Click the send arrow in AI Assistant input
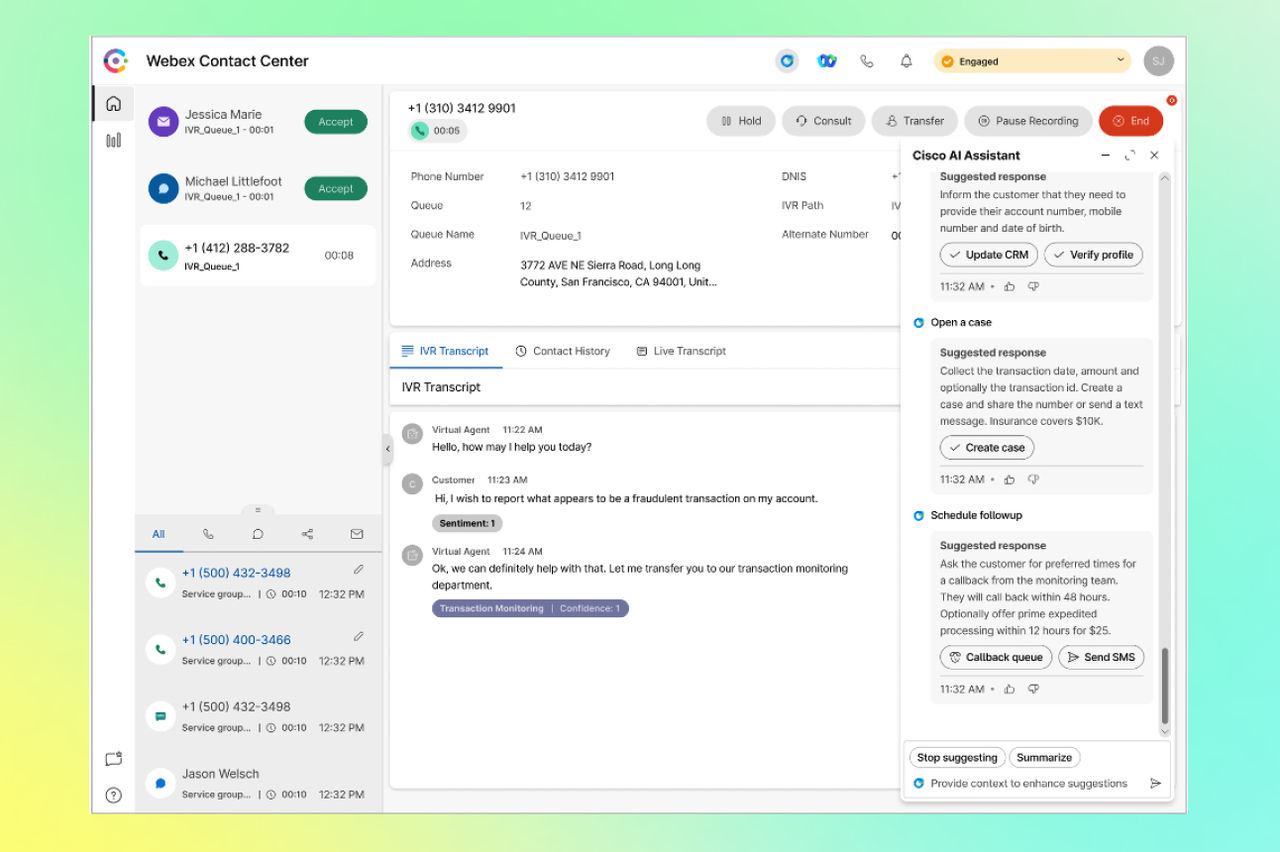1280x852 pixels. [x=1155, y=784]
